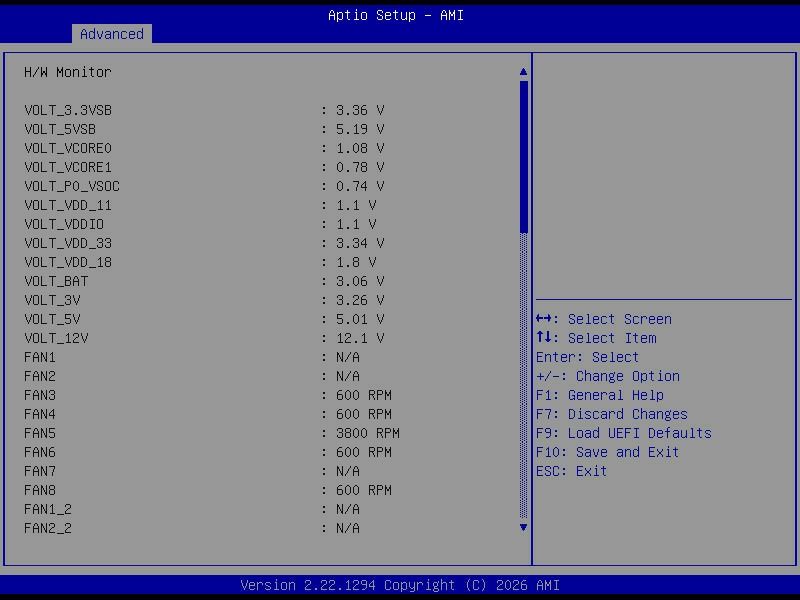This screenshot has height=600, width=800.
Task: Click the 3.26 V reading
Action: point(360,300)
